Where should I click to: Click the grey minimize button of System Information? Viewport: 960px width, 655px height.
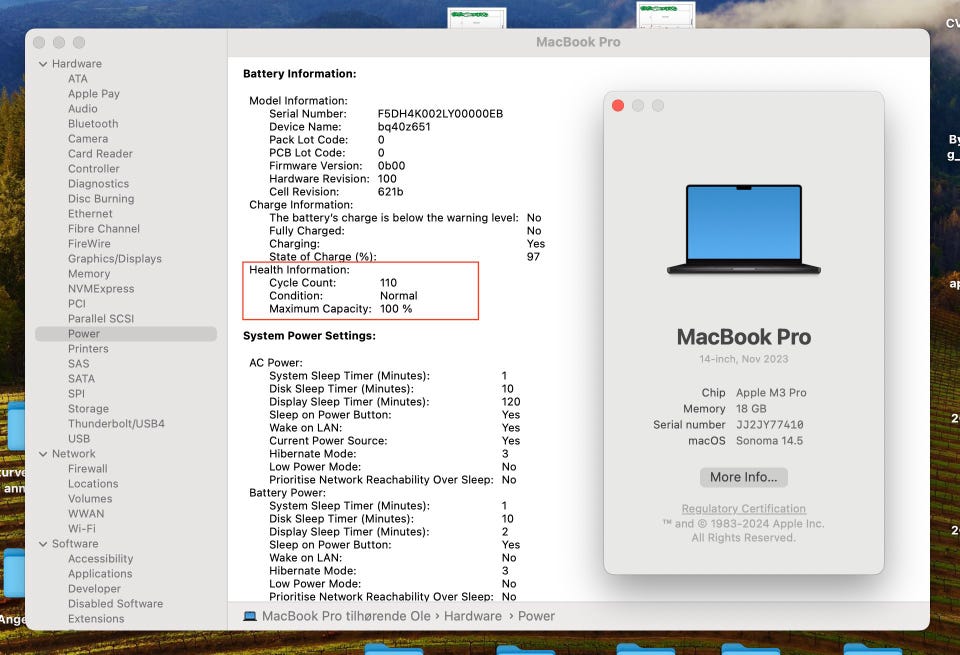point(59,42)
